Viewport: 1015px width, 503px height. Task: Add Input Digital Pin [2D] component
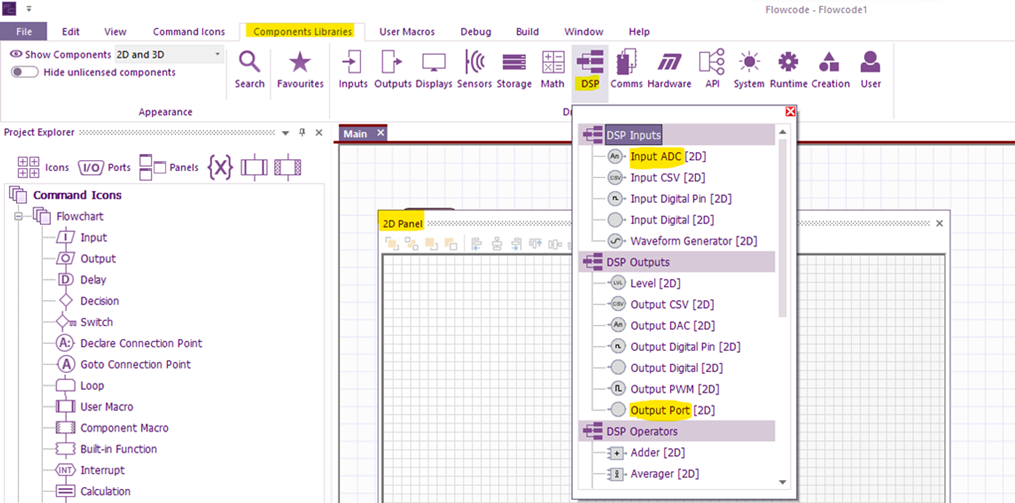pyautogui.click(x=669, y=199)
